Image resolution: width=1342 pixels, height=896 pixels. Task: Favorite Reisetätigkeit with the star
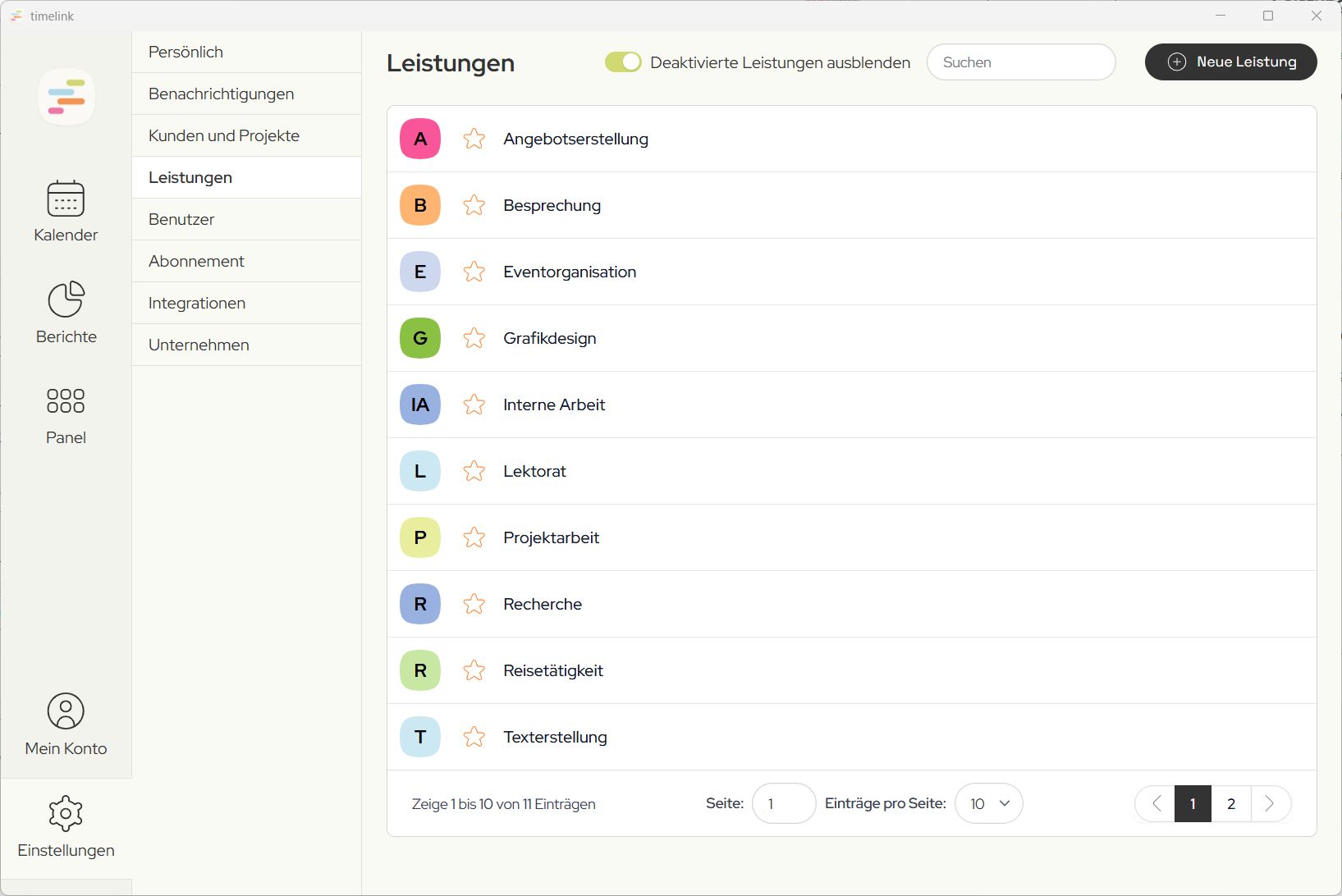coord(474,670)
